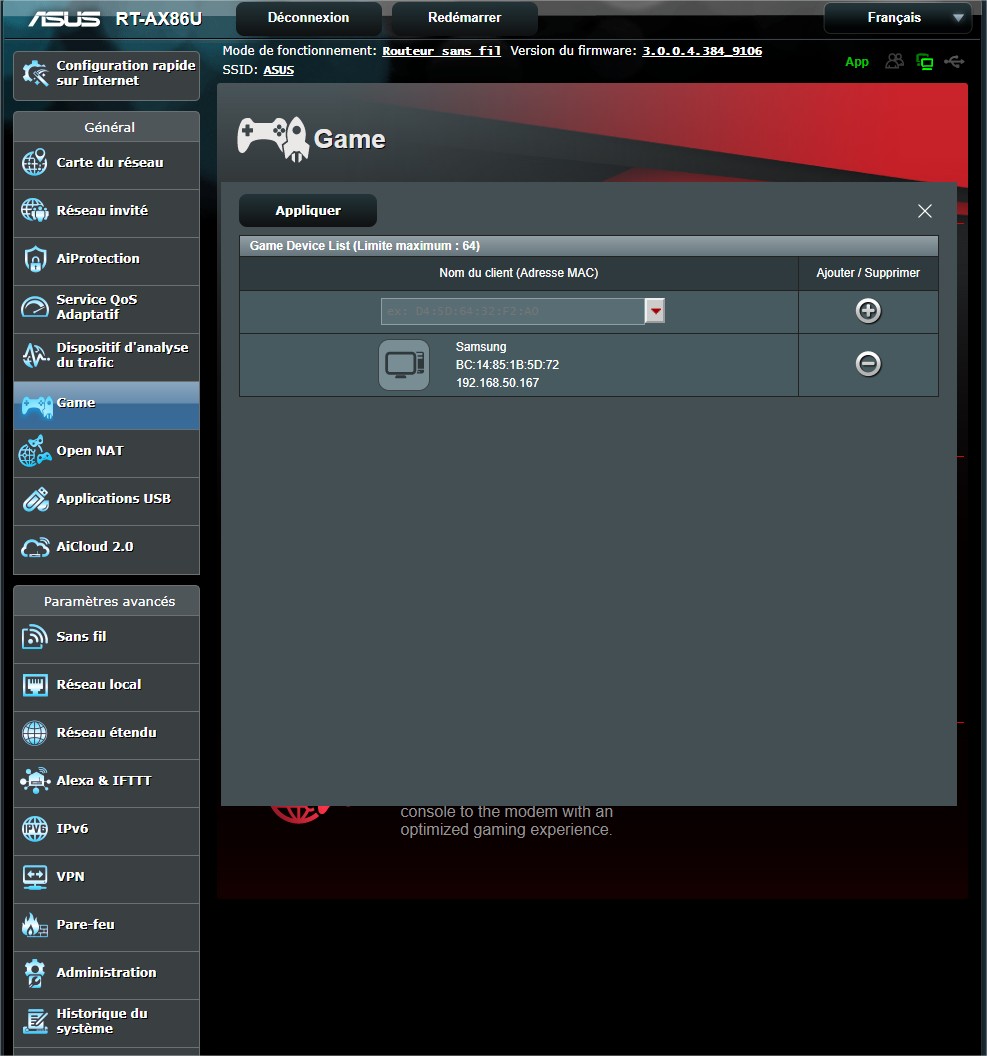Click the Déconnexion button
This screenshot has height=1056, width=987.
click(x=308, y=18)
